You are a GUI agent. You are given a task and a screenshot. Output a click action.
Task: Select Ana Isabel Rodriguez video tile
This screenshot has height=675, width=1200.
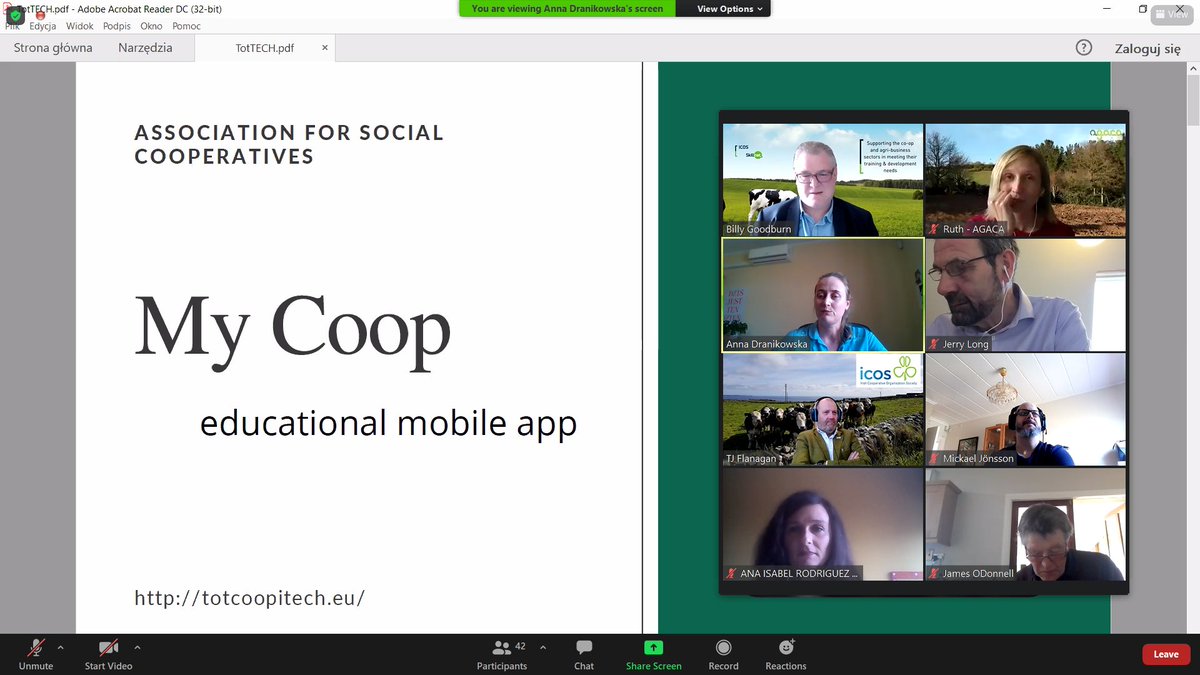pos(822,525)
